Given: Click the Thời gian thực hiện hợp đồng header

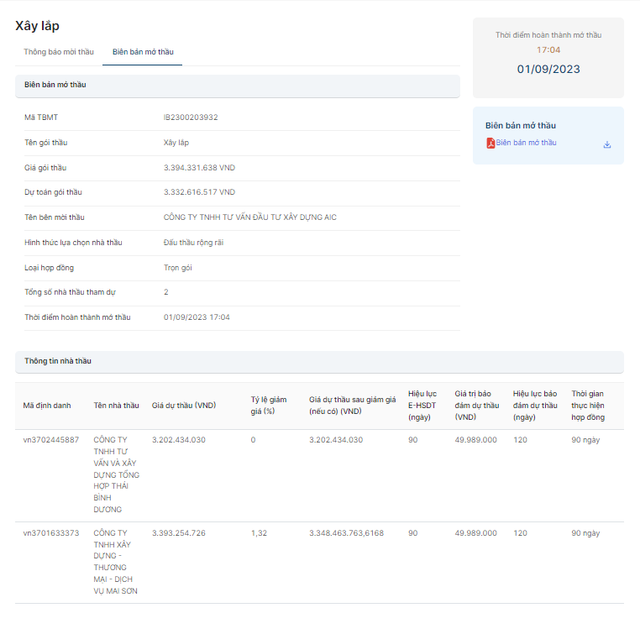Looking at the screenshot, I should pyautogui.click(x=588, y=405).
